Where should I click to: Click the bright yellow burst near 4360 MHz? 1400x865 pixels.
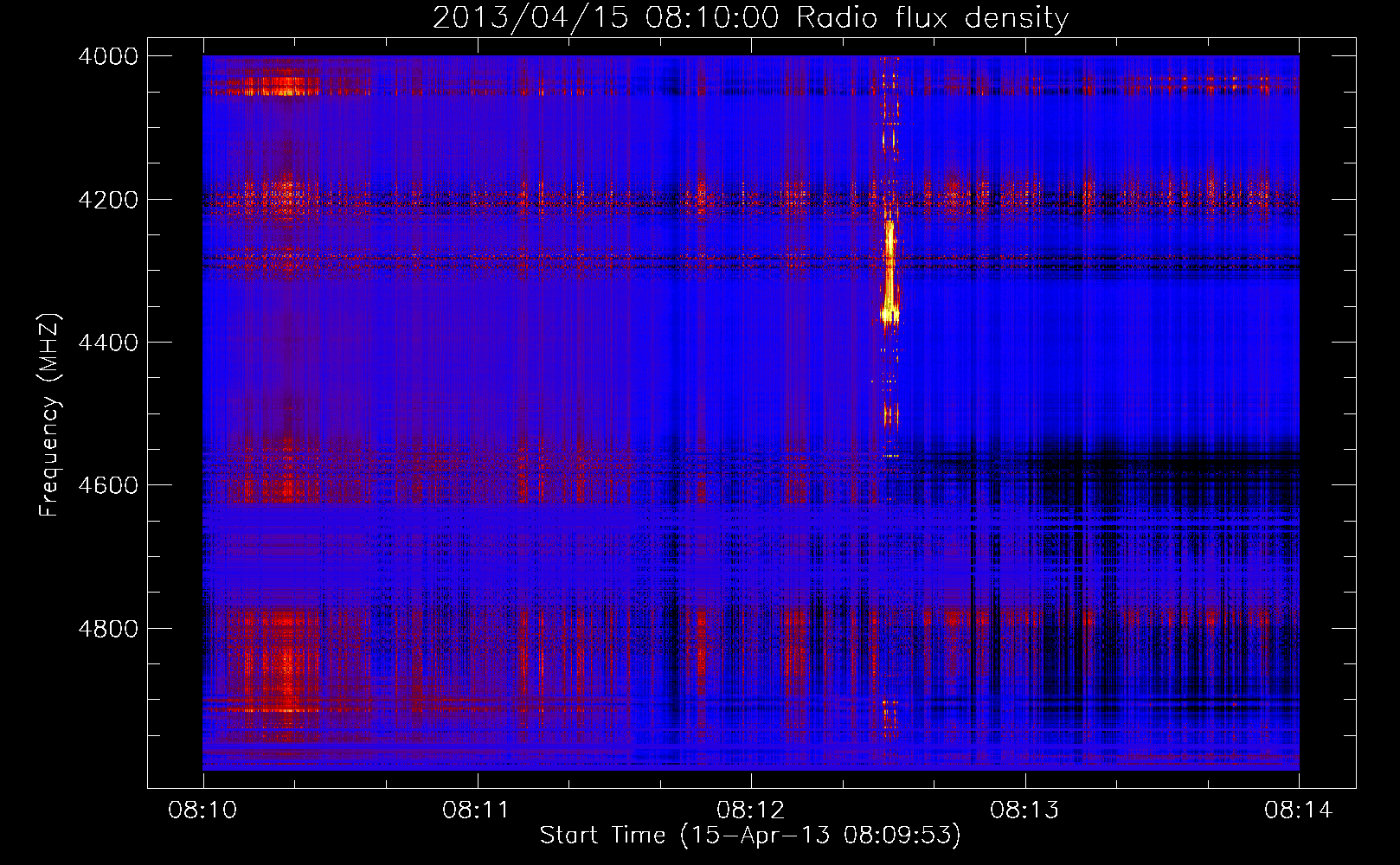889,314
